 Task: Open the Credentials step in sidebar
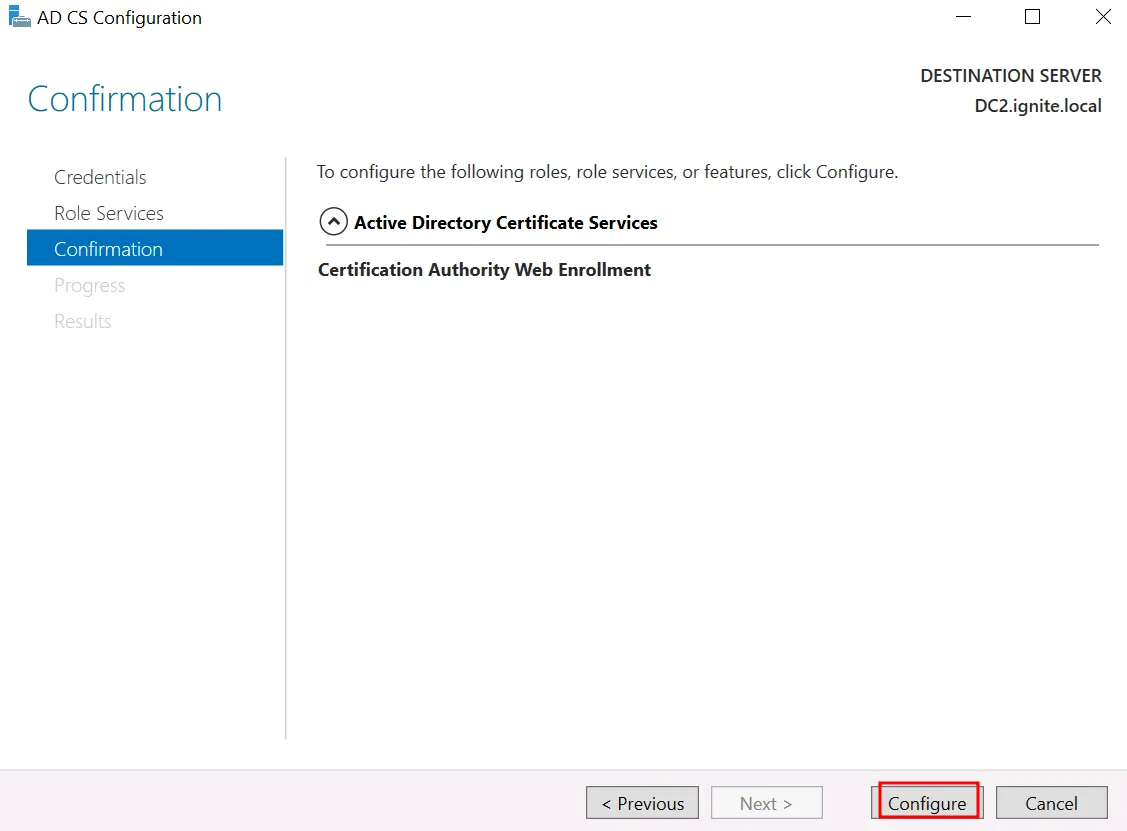(x=100, y=177)
